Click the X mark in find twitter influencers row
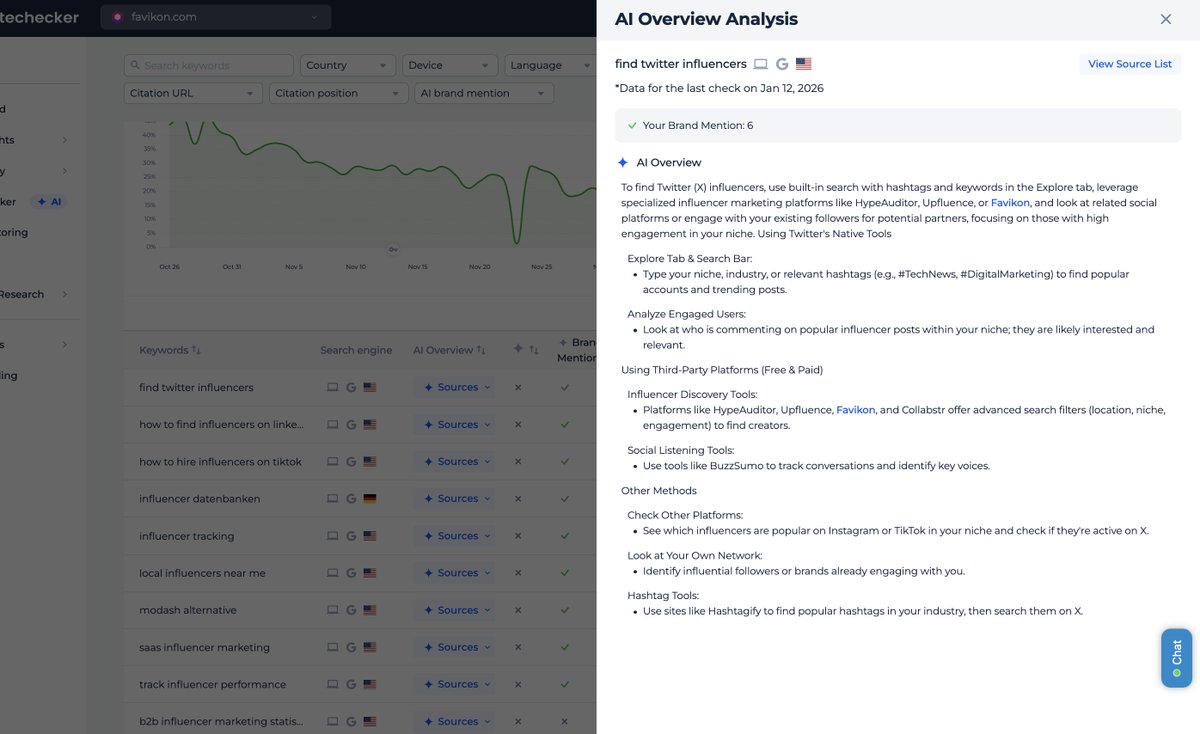Image resolution: width=1200 pixels, height=734 pixels. point(518,387)
